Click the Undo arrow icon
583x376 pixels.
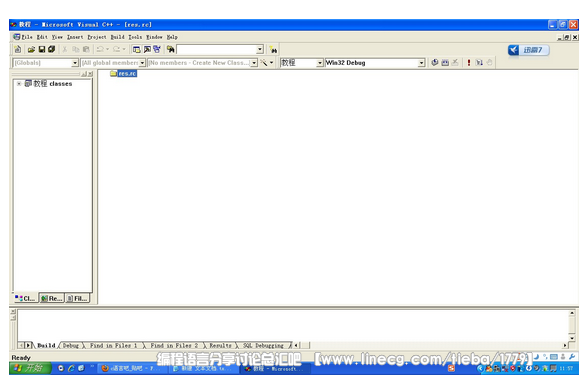click(x=100, y=49)
